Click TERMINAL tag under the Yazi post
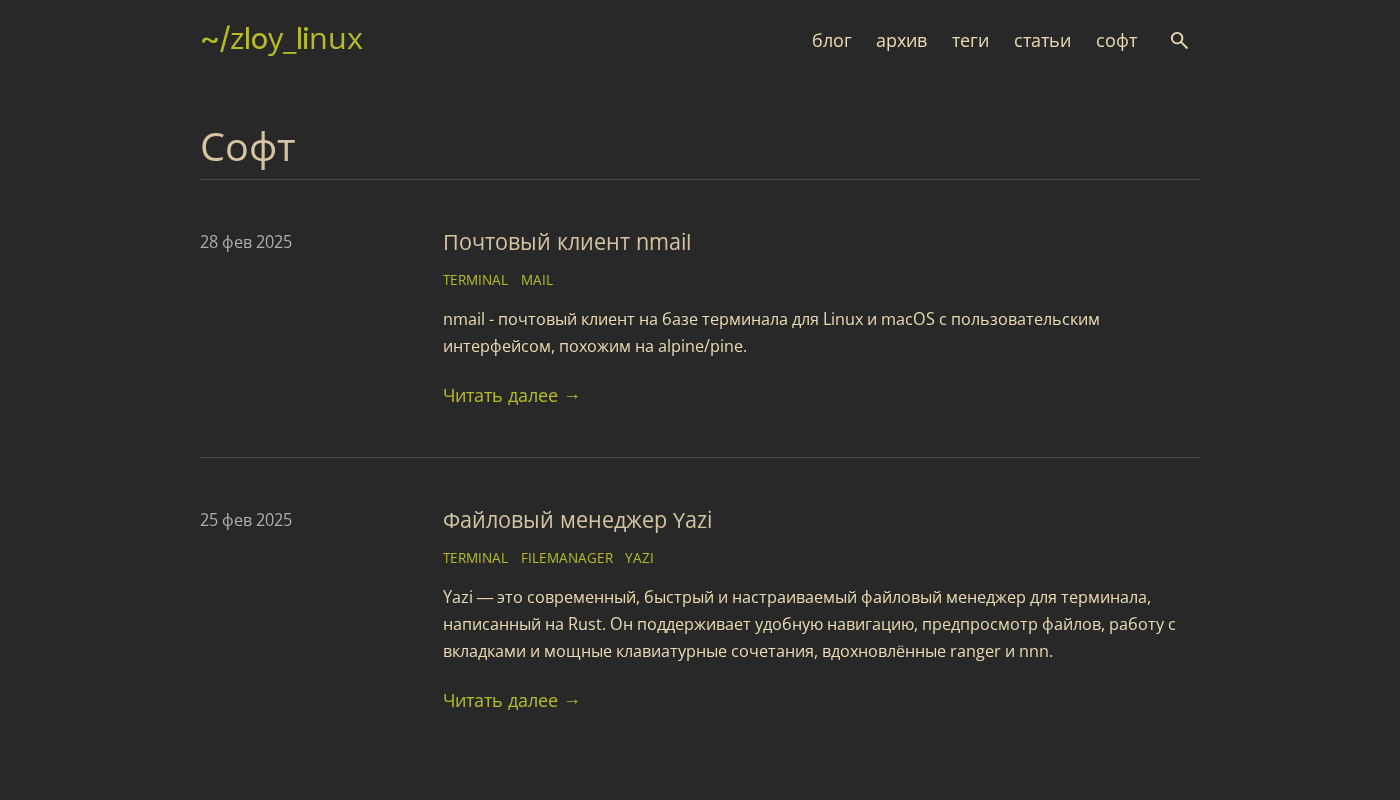 point(475,558)
